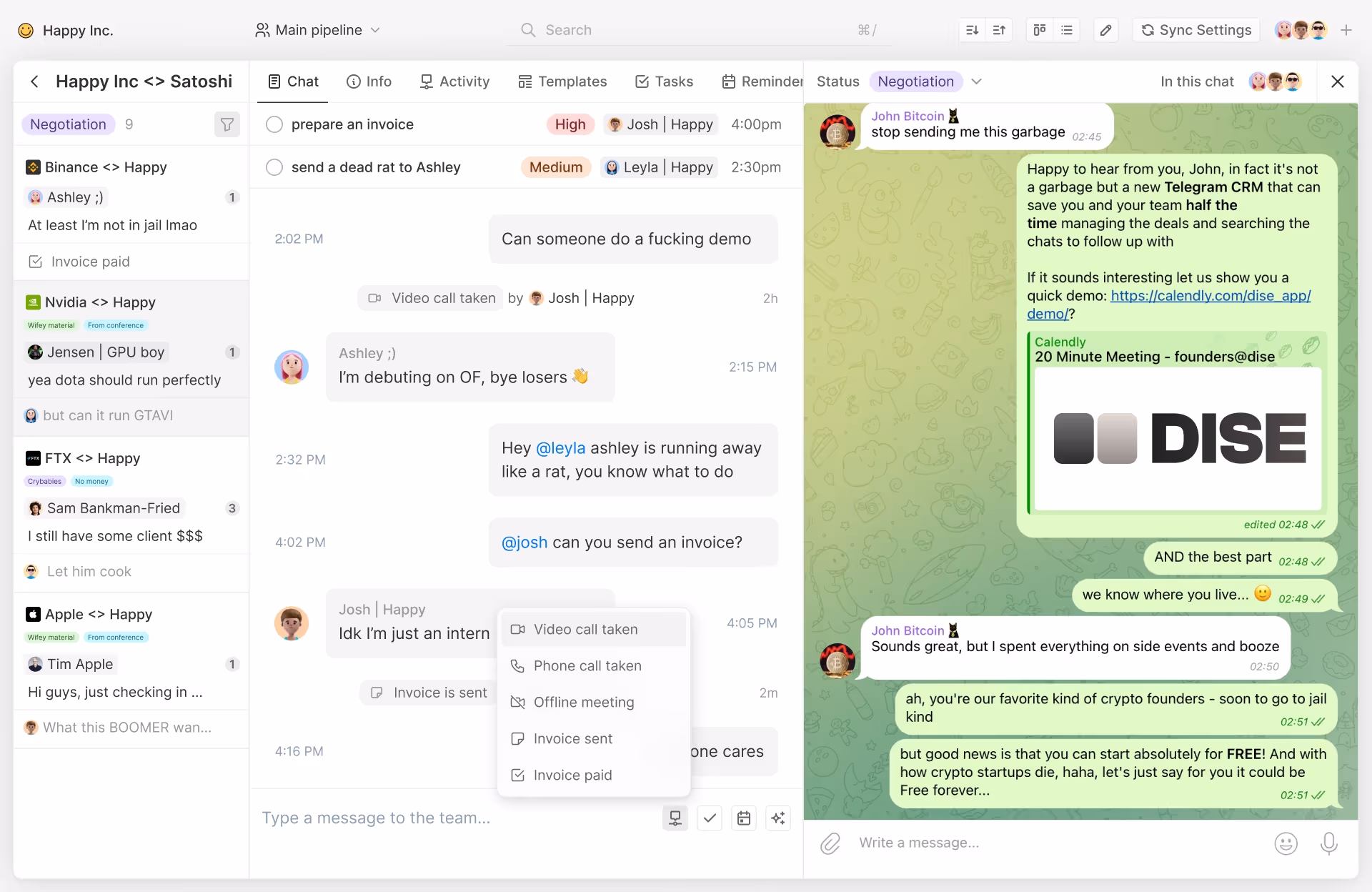Click the Sync Settings button

tap(1196, 30)
